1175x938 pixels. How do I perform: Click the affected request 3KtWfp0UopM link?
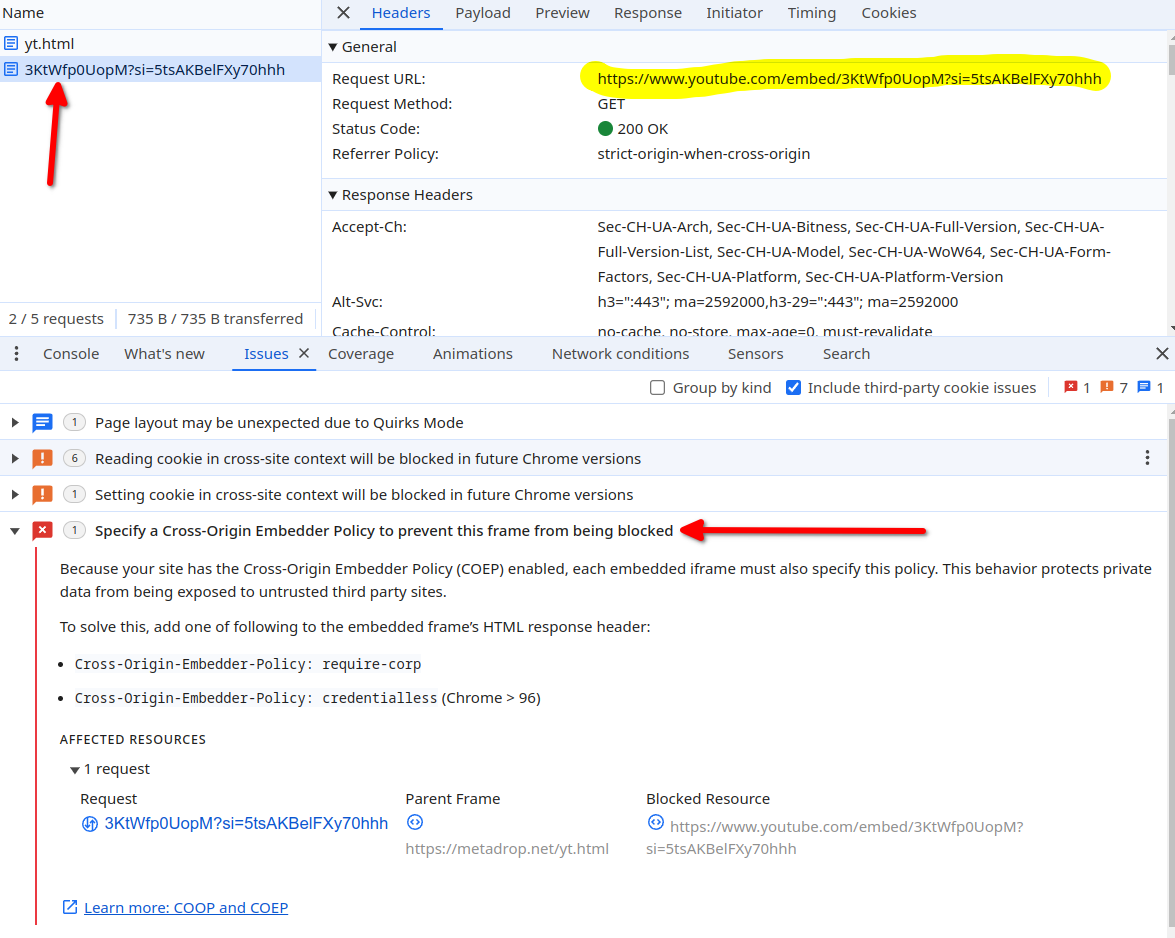(x=245, y=823)
